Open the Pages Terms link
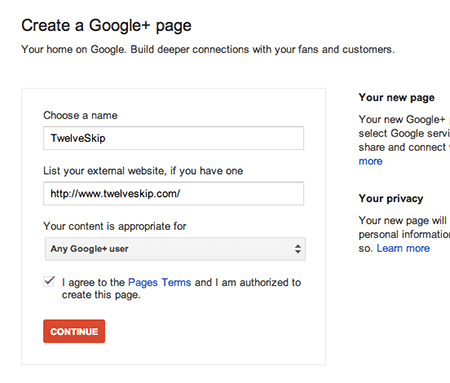This screenshot has height=383, width=450. pyautogui.click(x=159, y=282)
